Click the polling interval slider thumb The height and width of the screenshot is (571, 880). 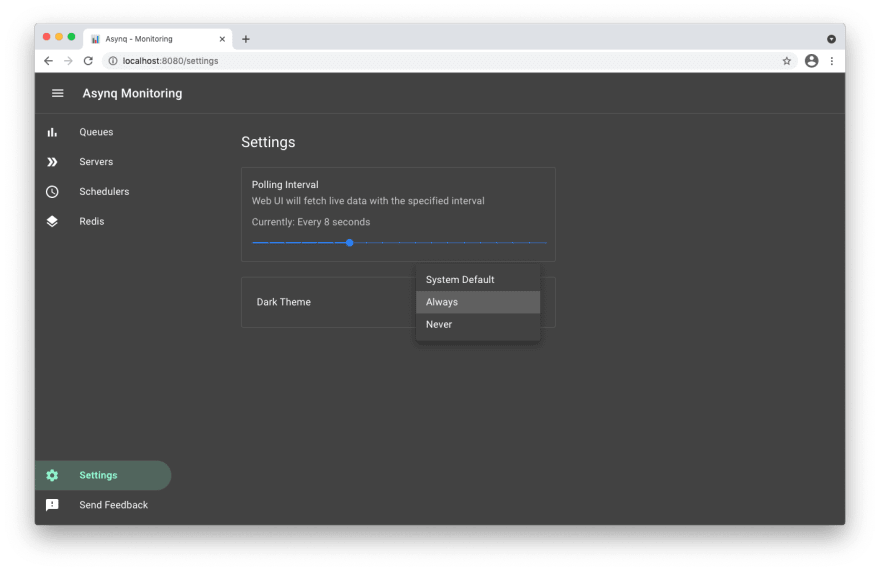(x=350, y=243)
